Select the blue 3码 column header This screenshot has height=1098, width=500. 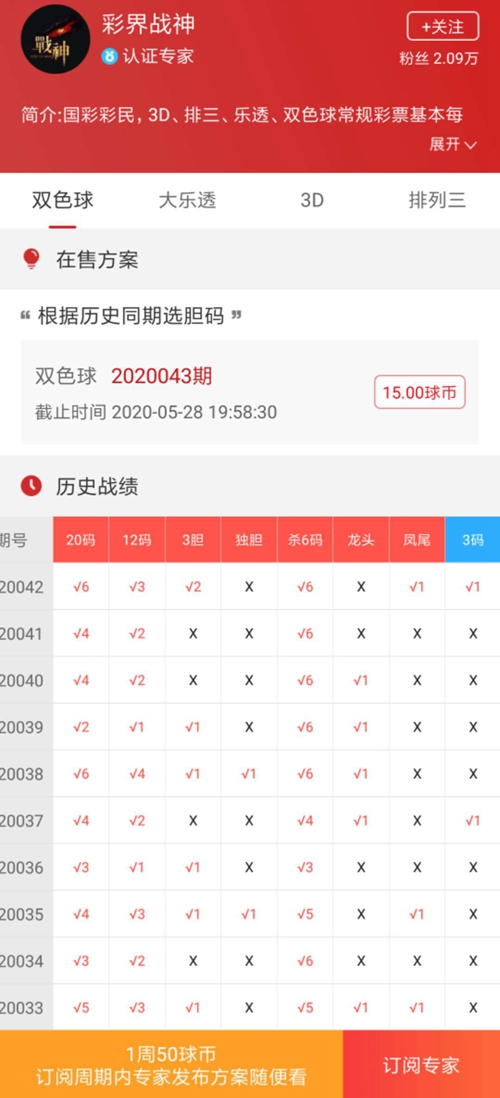[x=473, y=540]
